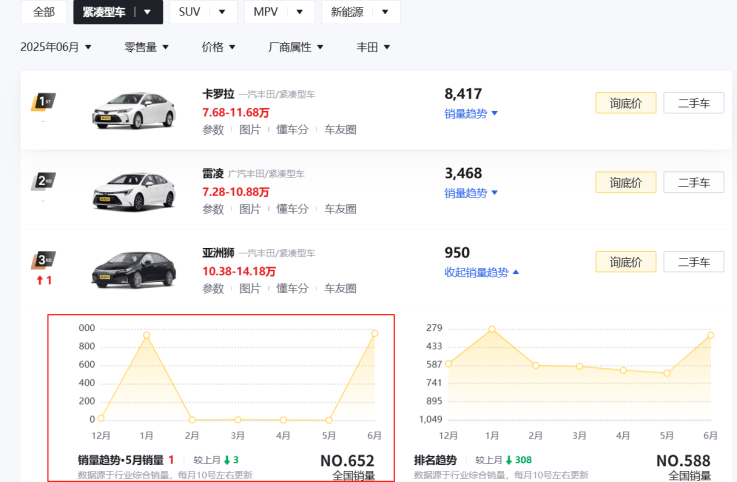Click 二手车 button for 卡罗拉
737x482 pixels.
coord(694,103)
